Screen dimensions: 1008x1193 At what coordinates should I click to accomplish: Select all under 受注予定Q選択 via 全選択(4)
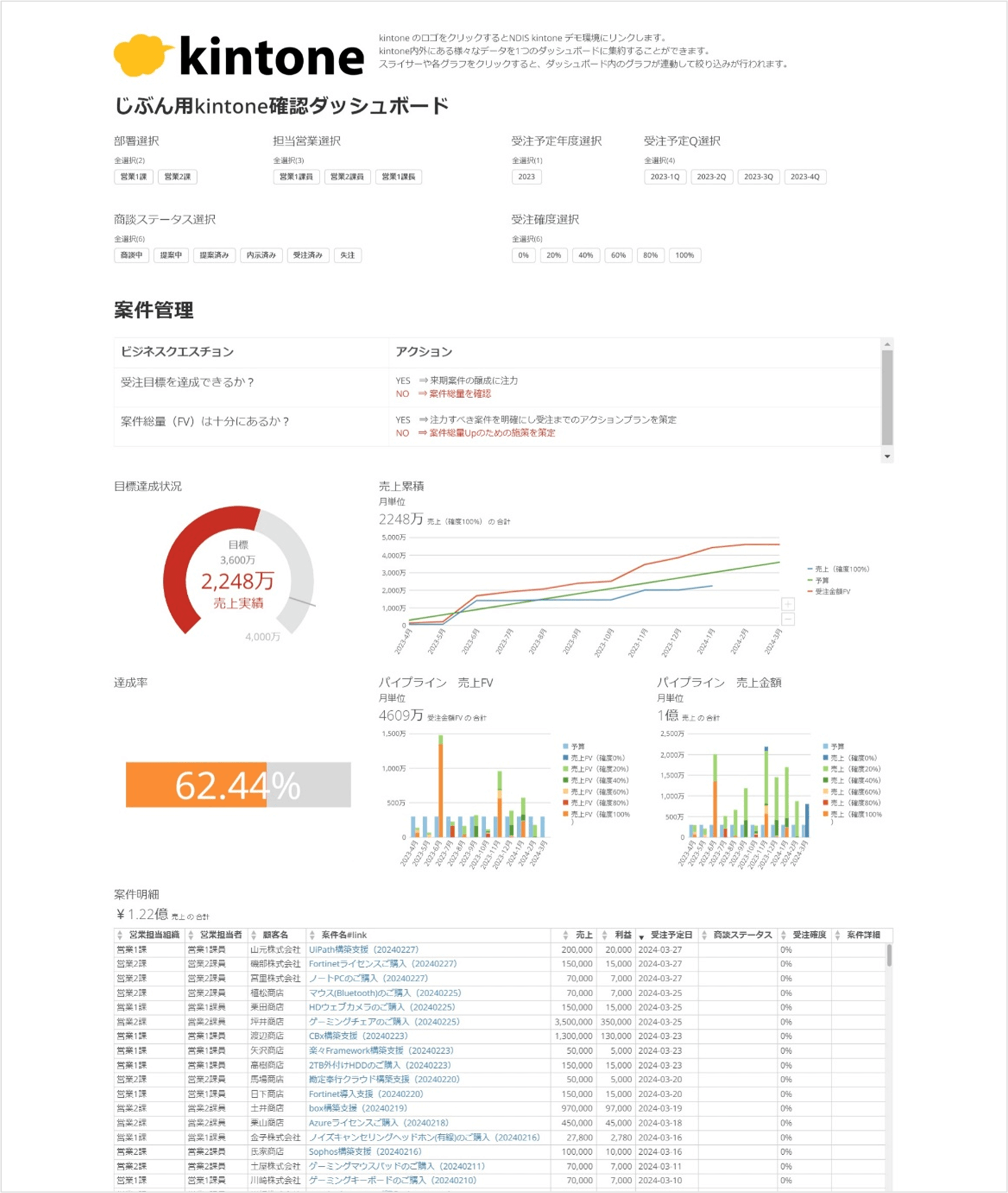tap(659, 161)
